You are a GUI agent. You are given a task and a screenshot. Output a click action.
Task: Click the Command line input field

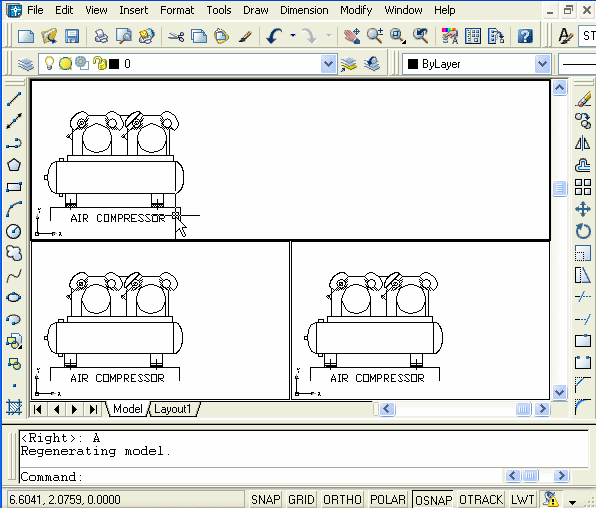[262, 476]
